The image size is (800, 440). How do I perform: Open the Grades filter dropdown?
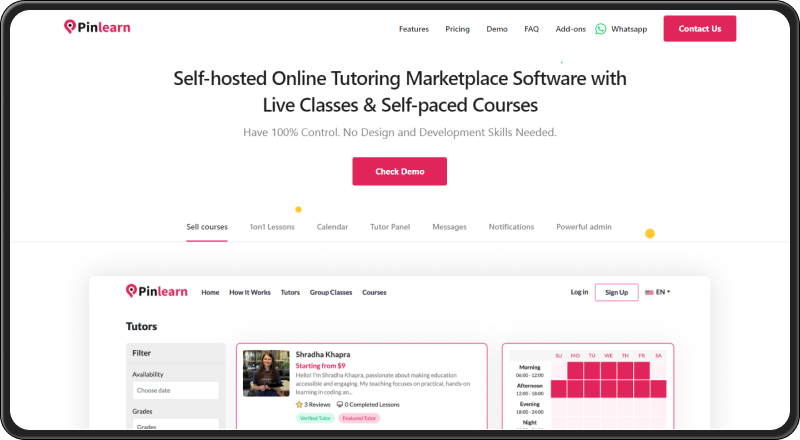click(175, 427)
